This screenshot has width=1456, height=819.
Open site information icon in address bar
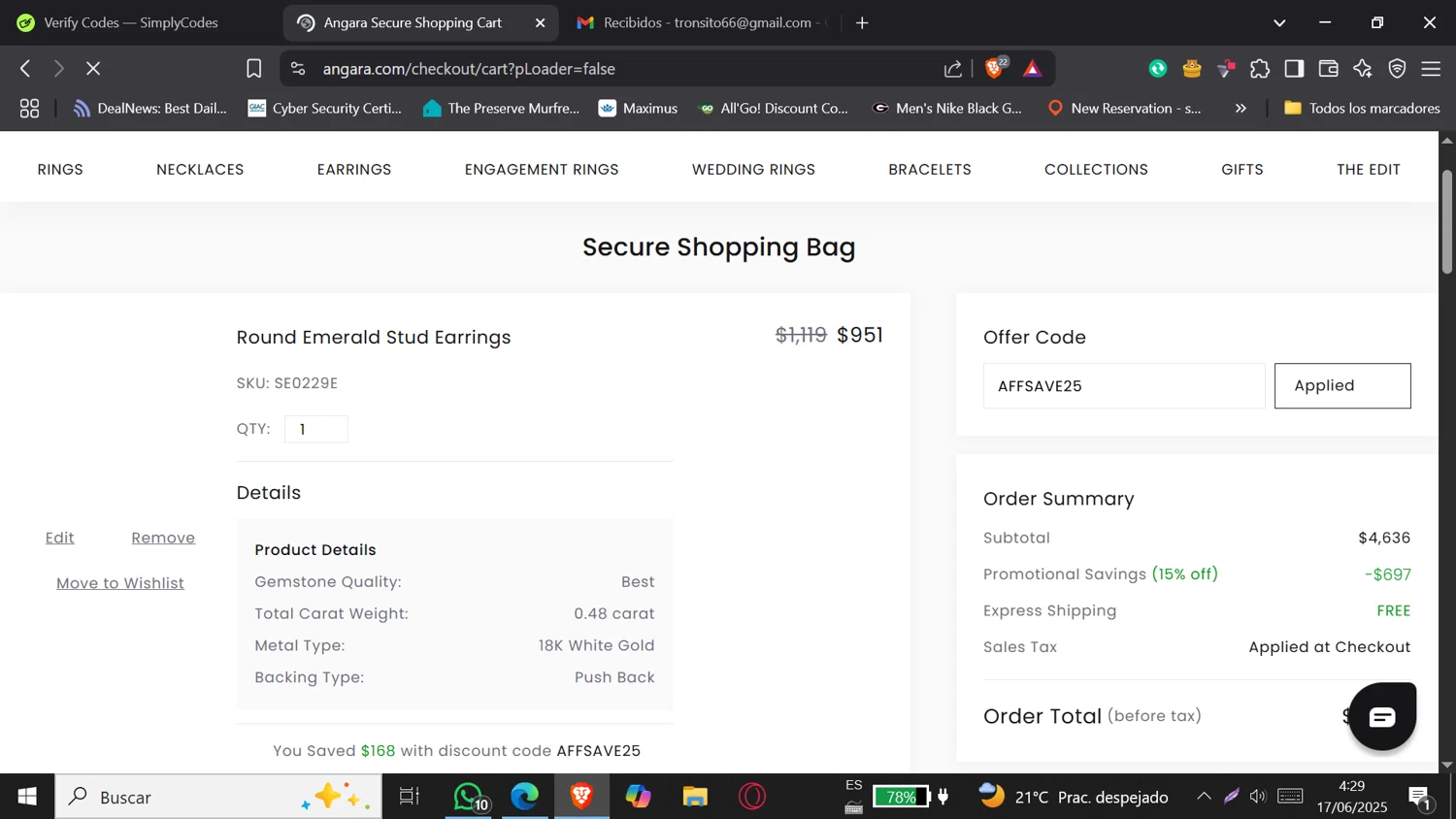(298, 69)
